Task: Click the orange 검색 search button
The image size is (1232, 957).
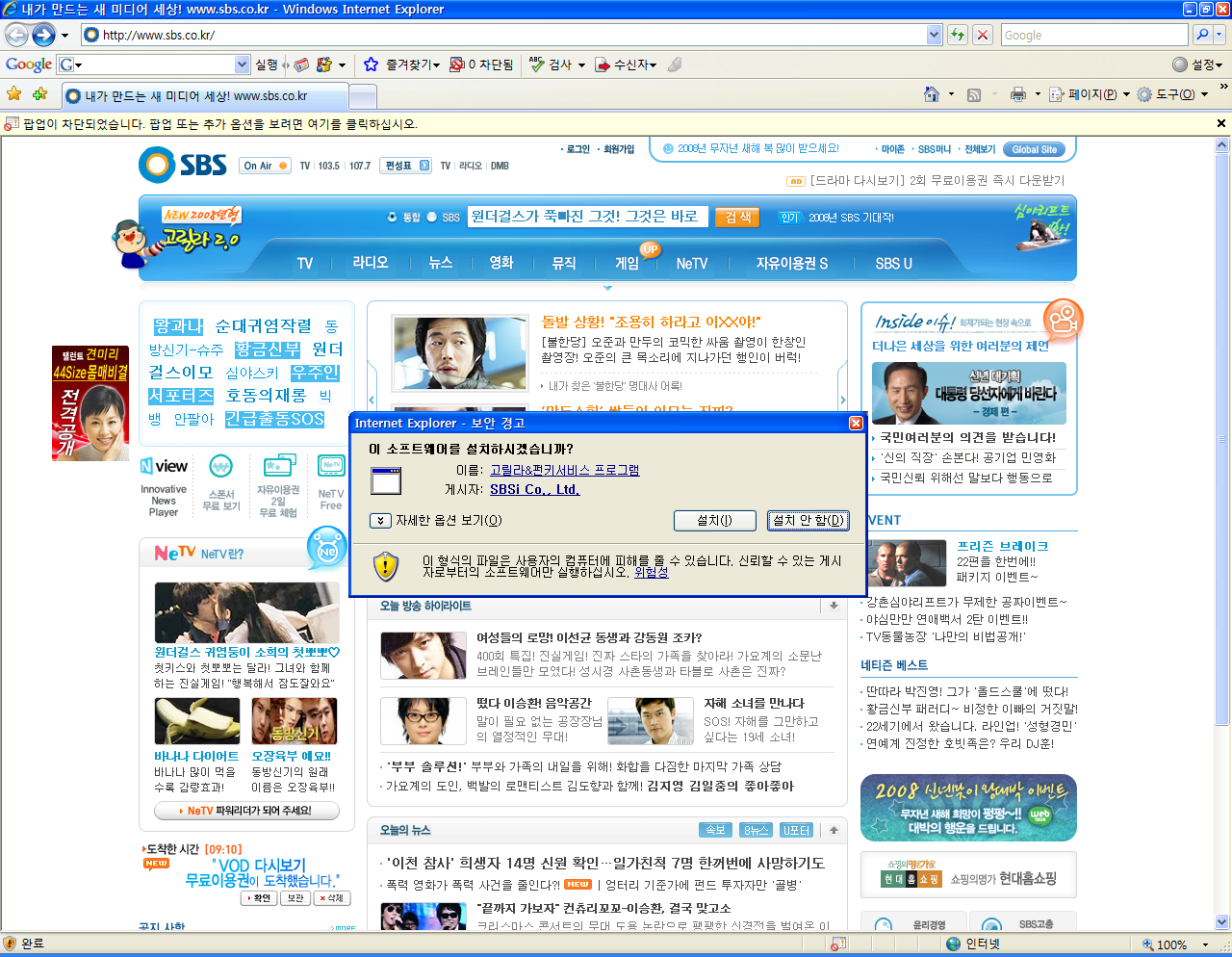Action: click(737, 218)
